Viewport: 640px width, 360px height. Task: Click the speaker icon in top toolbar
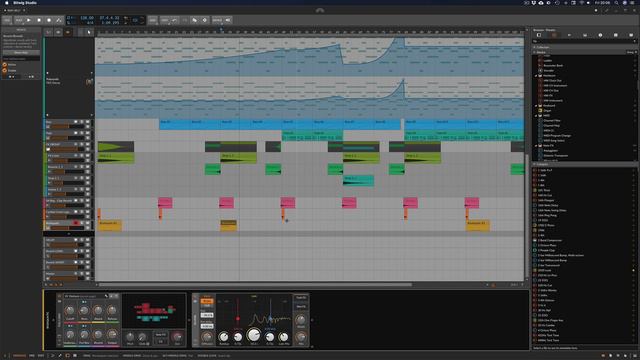[x=228, y=20]
